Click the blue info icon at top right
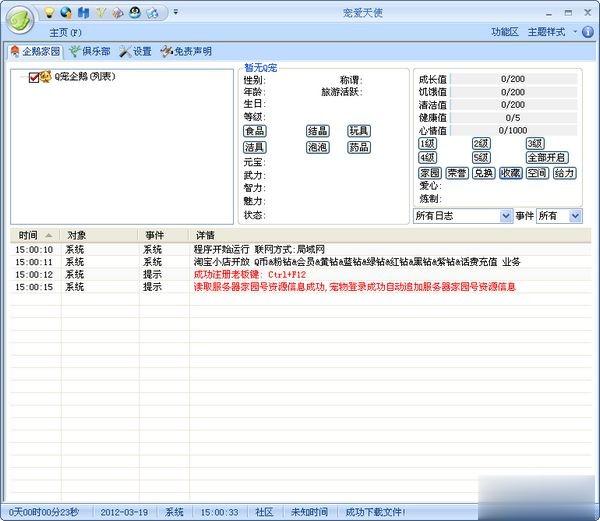 (588, 32)
